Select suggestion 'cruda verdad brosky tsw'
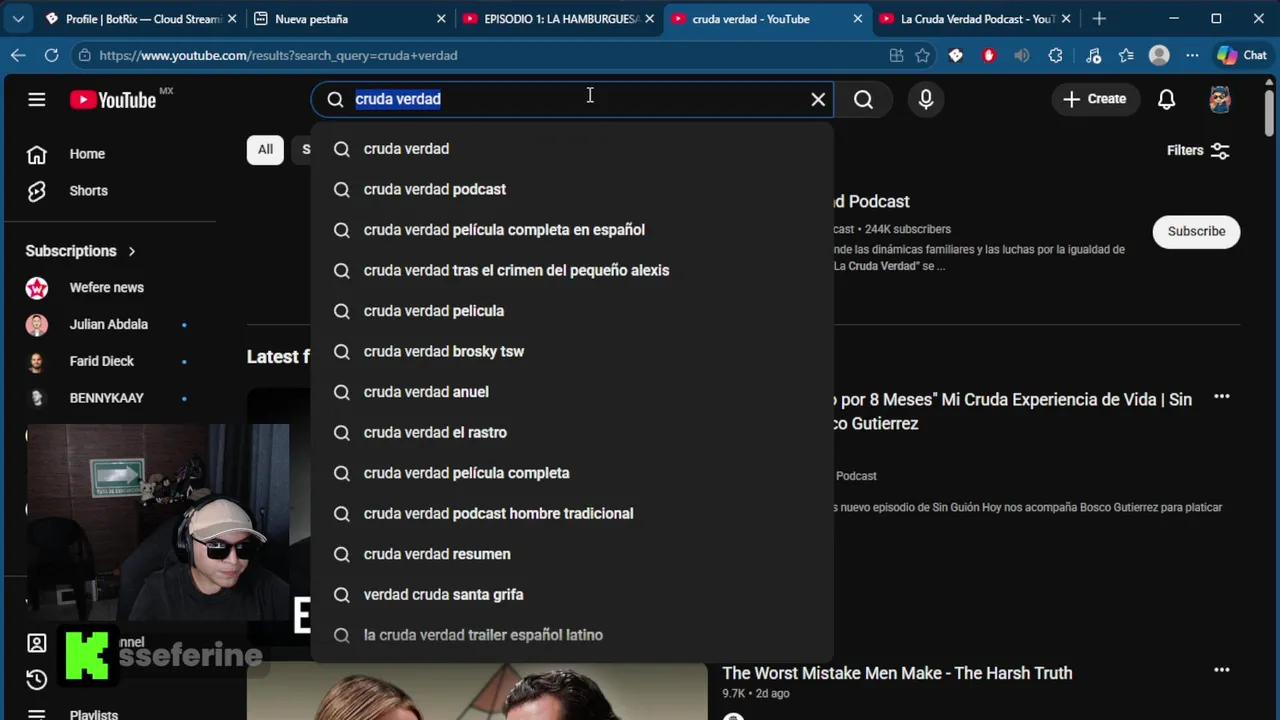This screenshot has height=720, width=1280. (572, 351)
